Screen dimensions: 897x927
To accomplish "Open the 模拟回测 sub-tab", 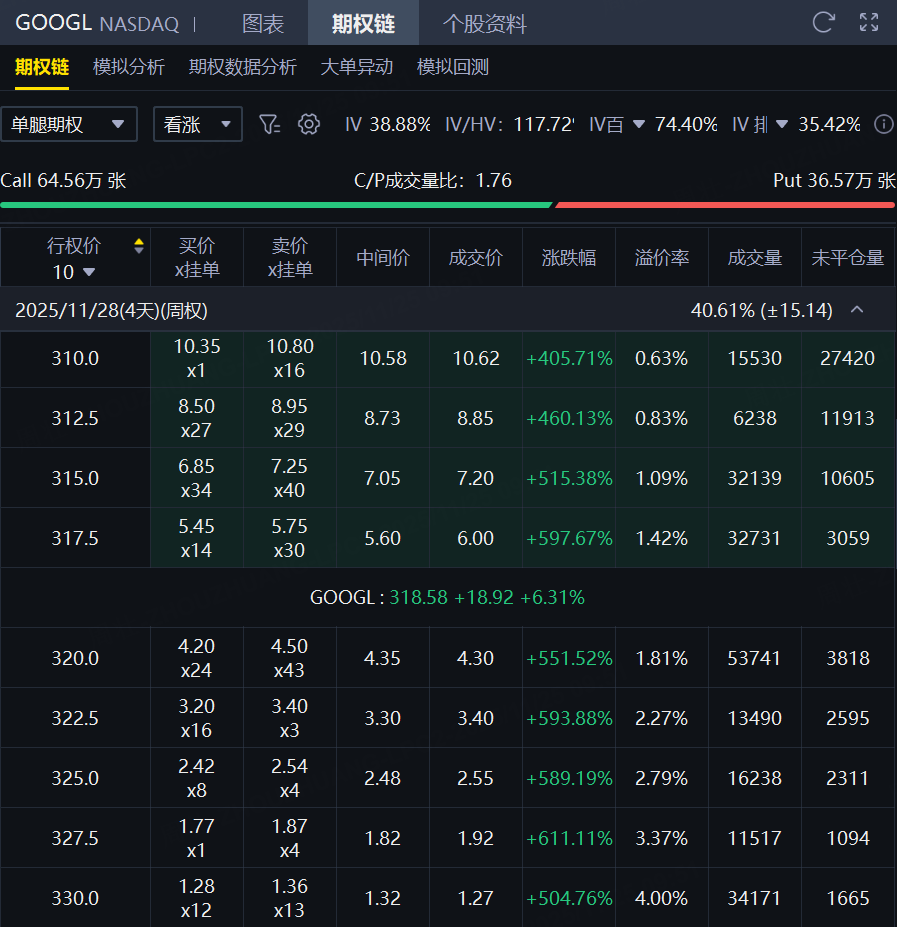I will 452,67.
